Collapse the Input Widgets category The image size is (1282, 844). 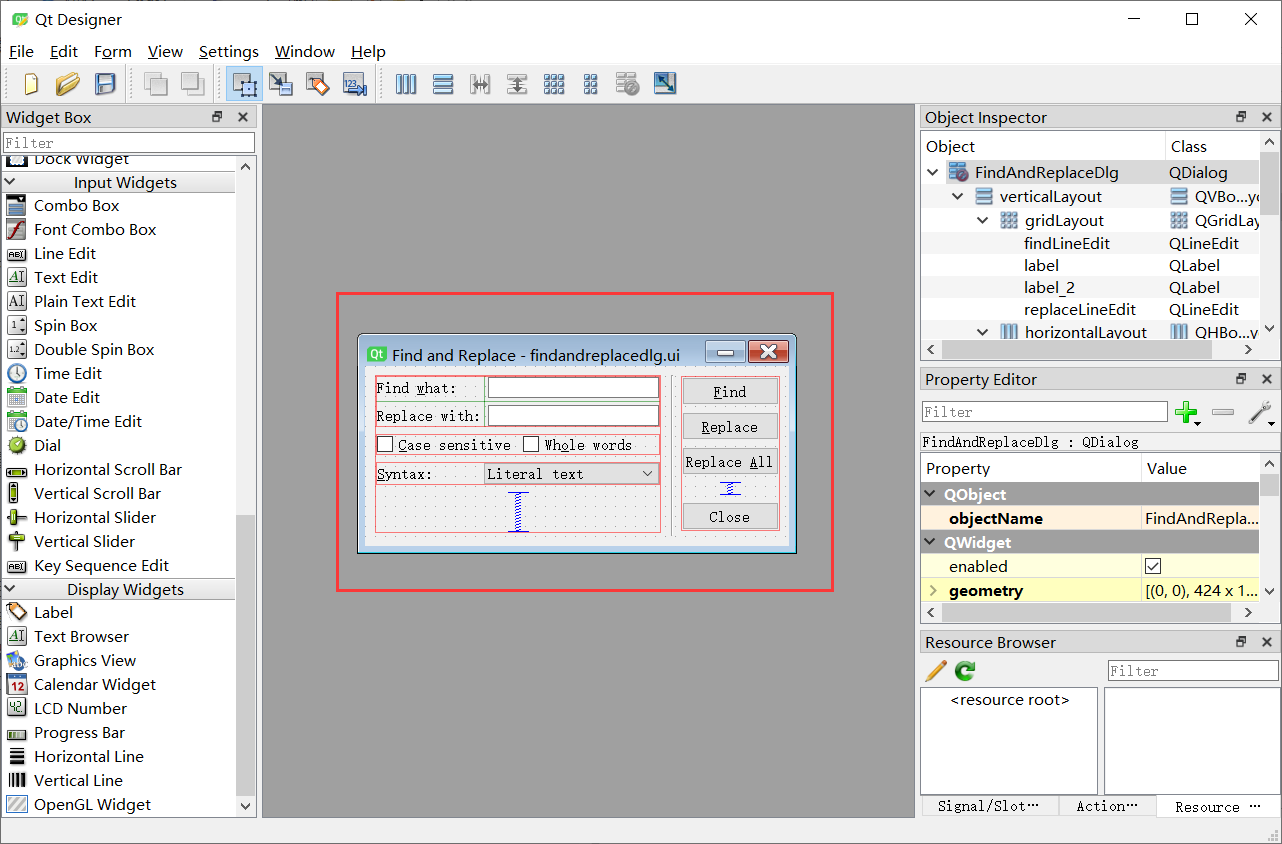(x=11, y=182)
